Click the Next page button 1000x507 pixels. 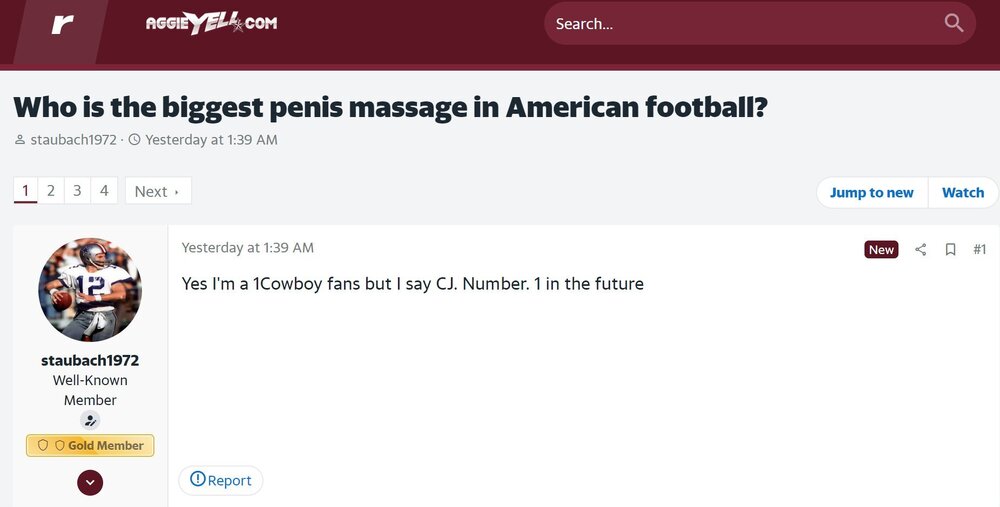point(157,191)
